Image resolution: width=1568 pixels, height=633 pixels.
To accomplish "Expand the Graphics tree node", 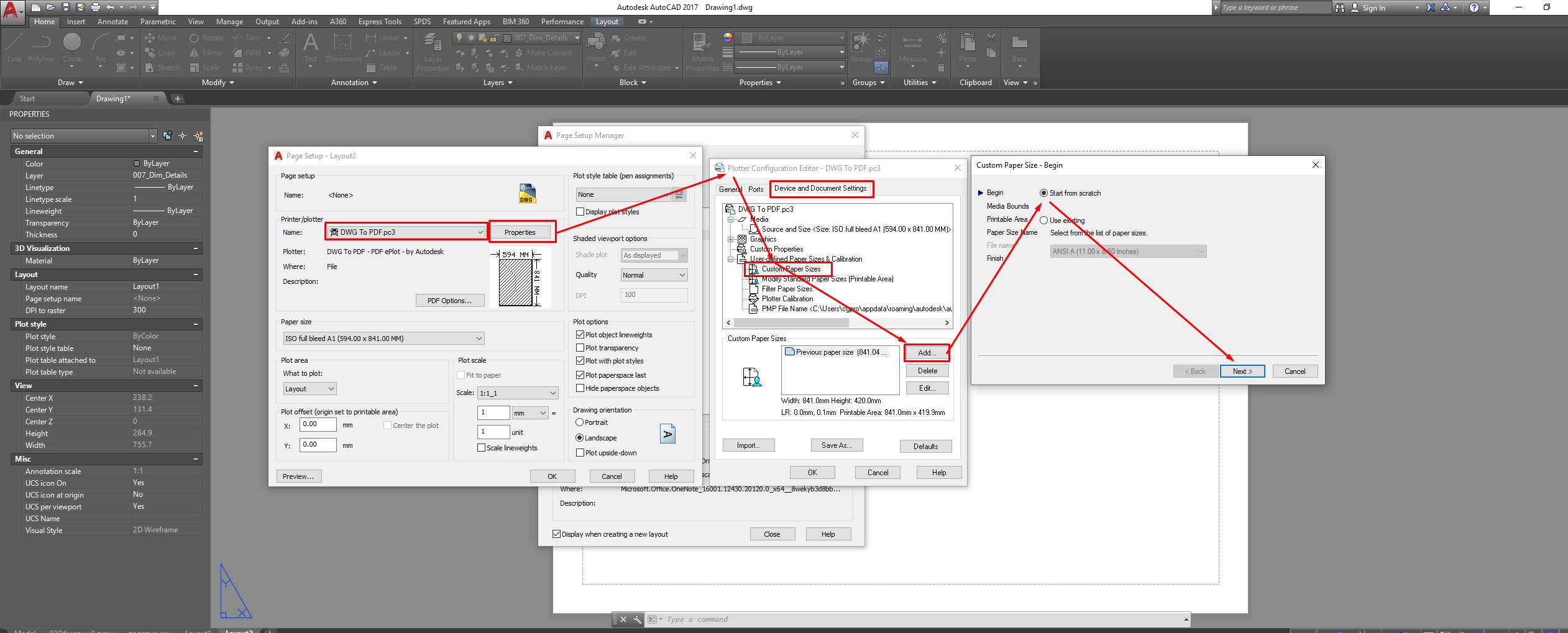I will point(731,239).
